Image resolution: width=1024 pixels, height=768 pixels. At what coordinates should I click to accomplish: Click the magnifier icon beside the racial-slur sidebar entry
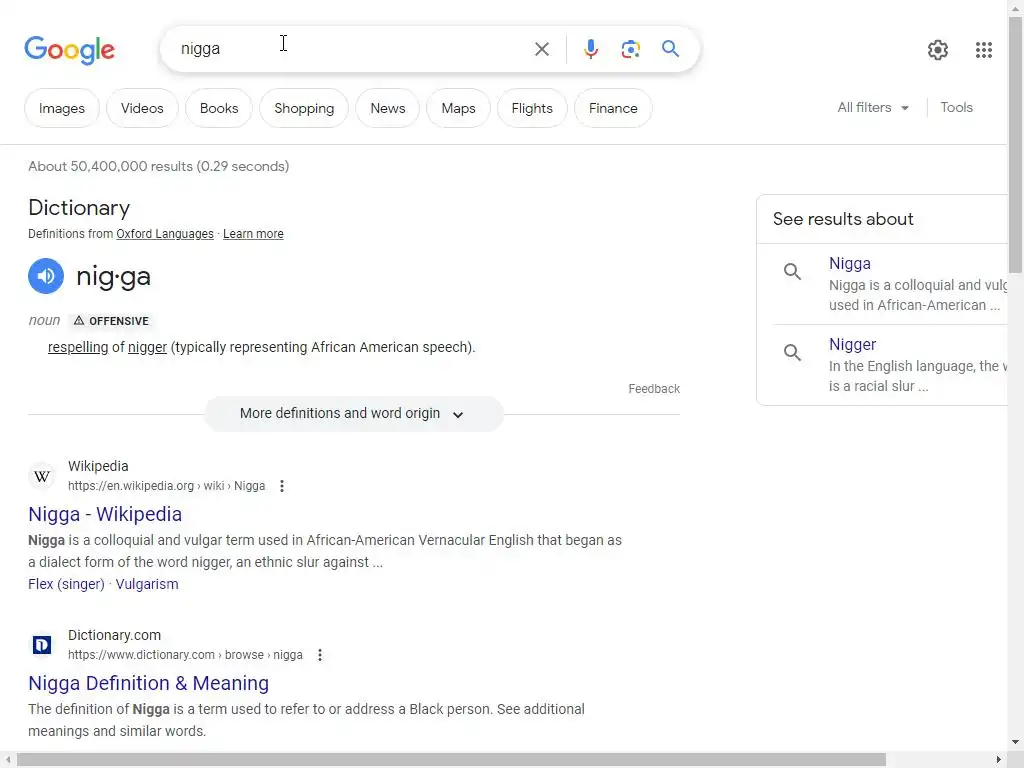click(792, 352)
